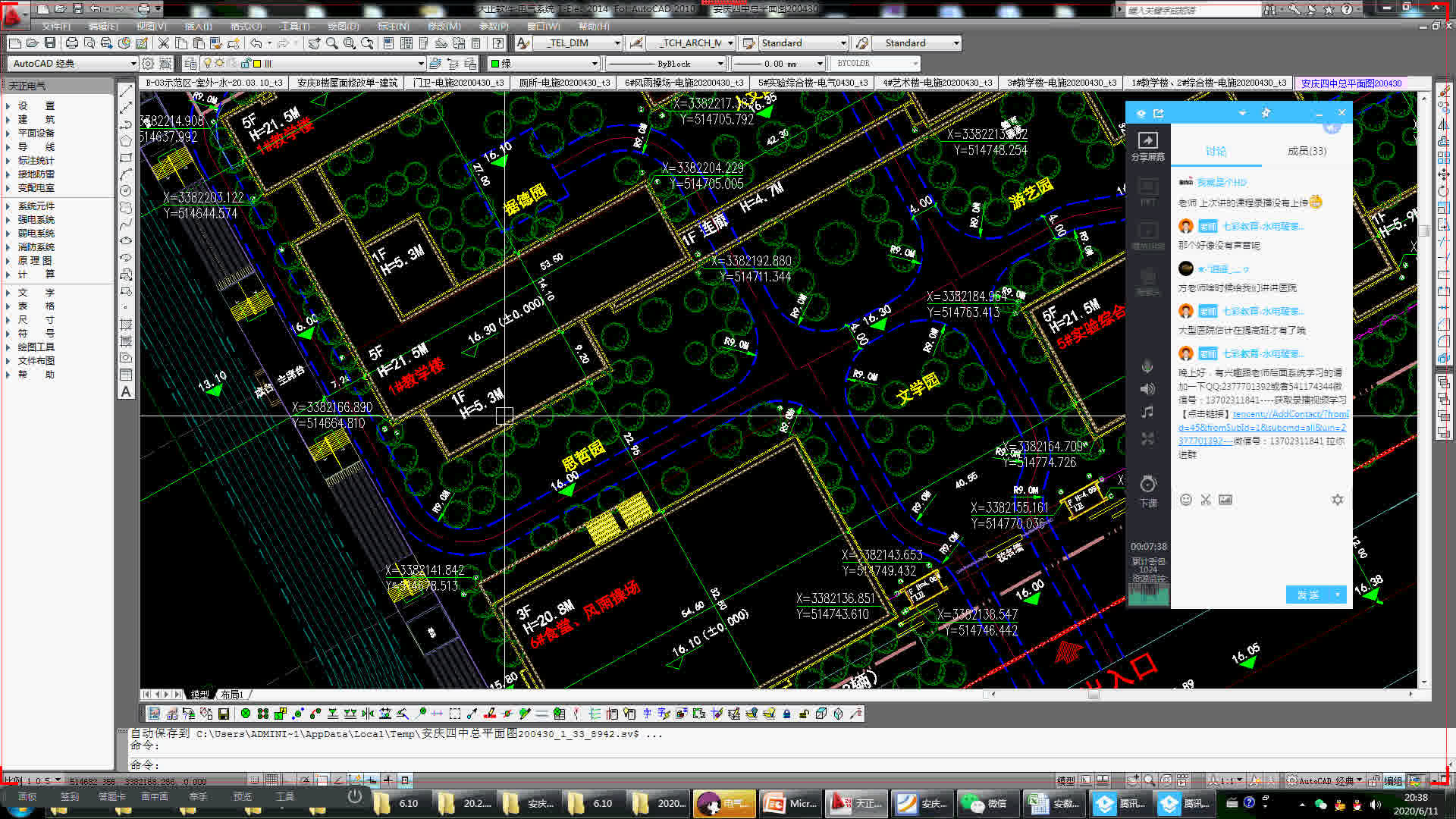The image size is (1456, 819).
Task: Click the Save disk icon in the top toolbar
Action: [x=49, y=43]
